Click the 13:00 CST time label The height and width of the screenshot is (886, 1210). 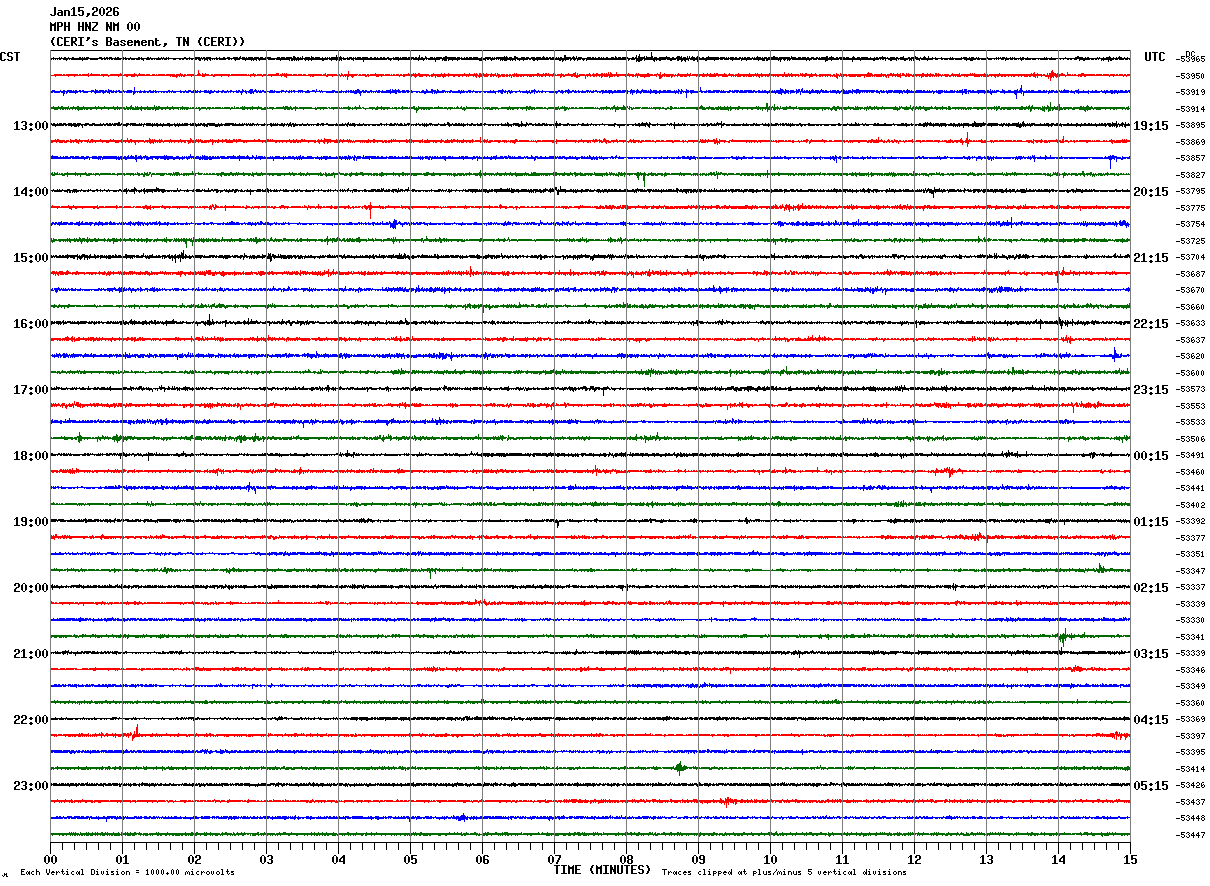(30, 126)
